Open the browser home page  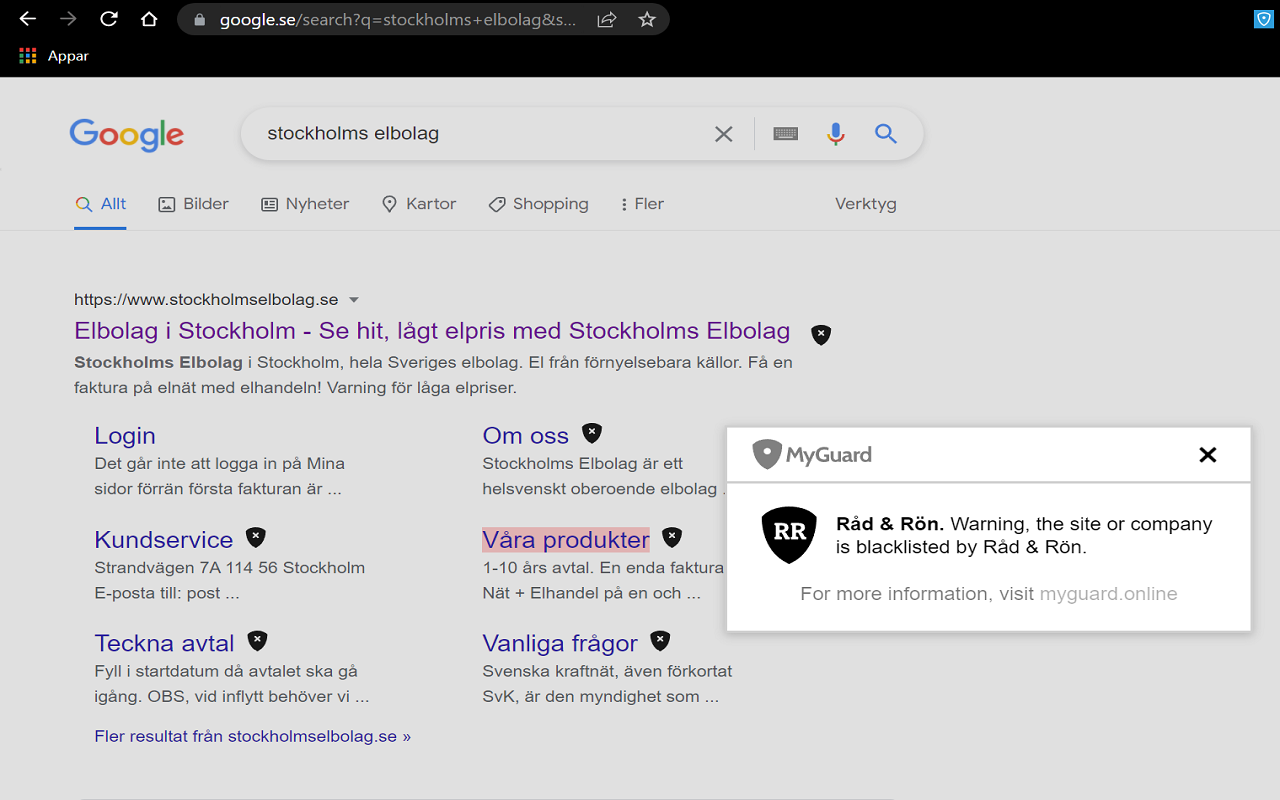pos(149,19)
